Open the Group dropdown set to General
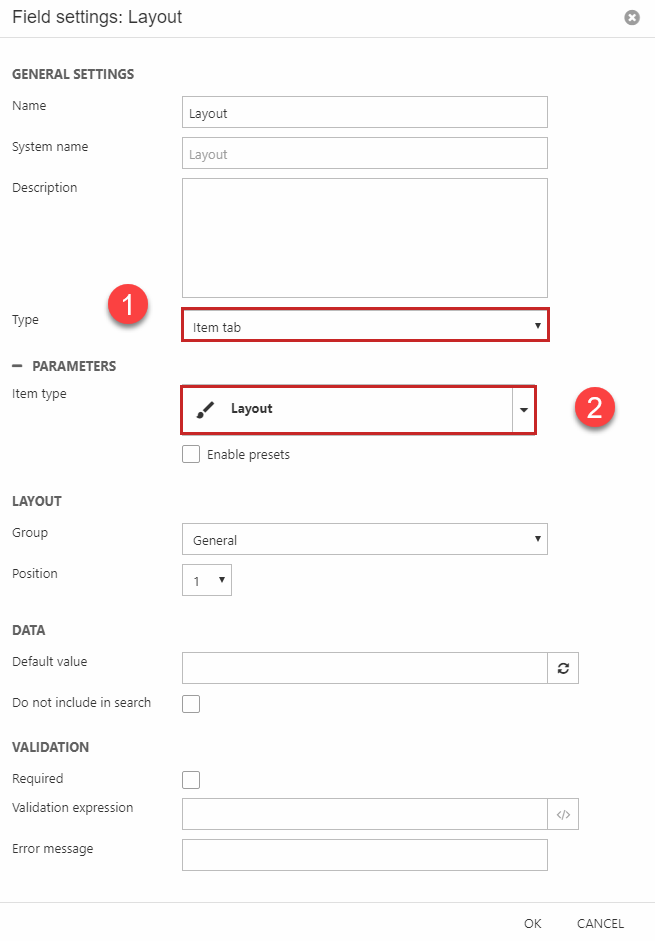Viewport: 655px width, 941px height. click(x=365, y=540)
